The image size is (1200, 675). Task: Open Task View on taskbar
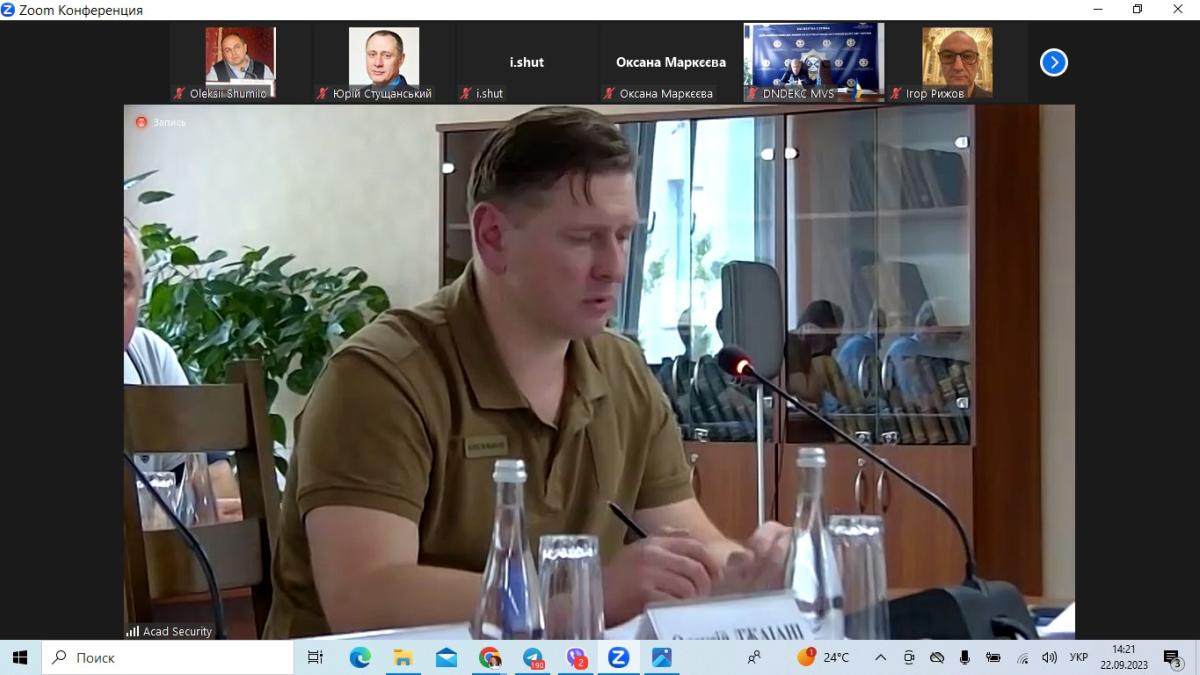315,657
